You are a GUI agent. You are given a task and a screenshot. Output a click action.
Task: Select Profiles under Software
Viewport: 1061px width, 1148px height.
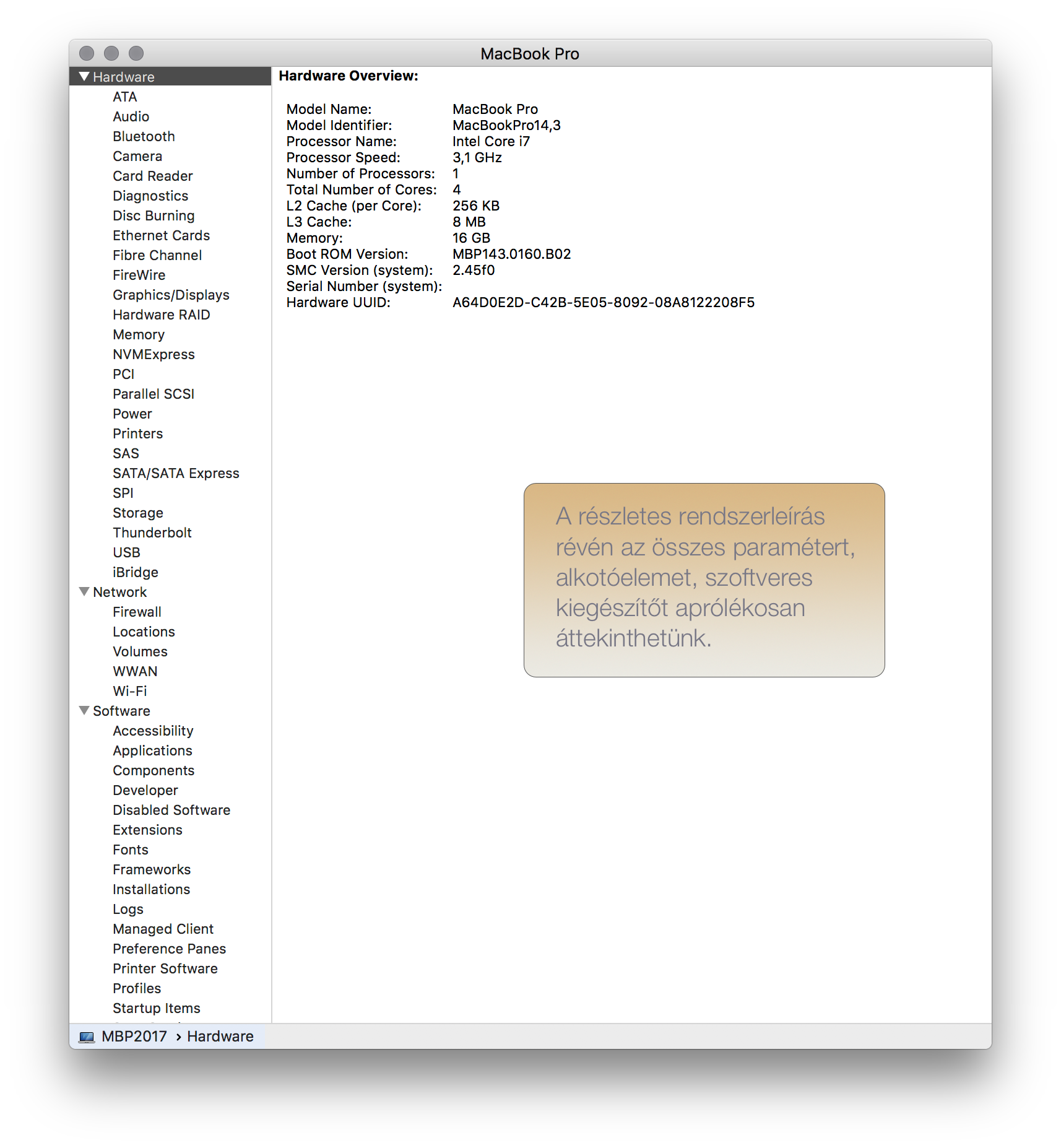tap(137, 988)
